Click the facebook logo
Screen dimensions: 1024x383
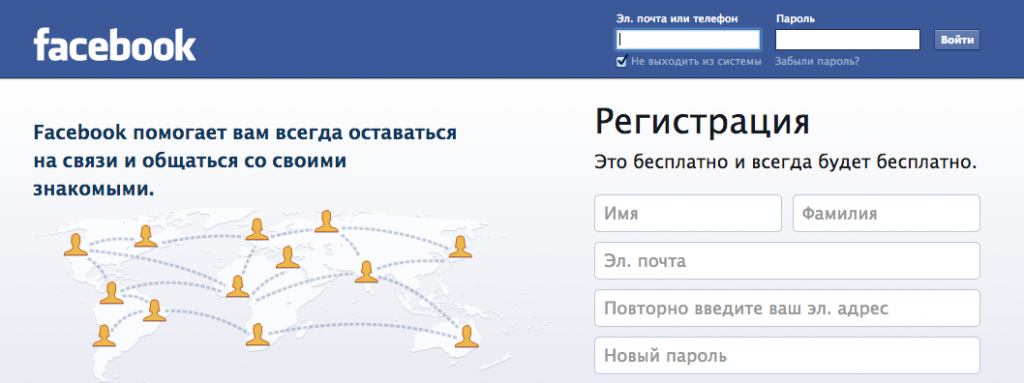[x=115, y=45]
